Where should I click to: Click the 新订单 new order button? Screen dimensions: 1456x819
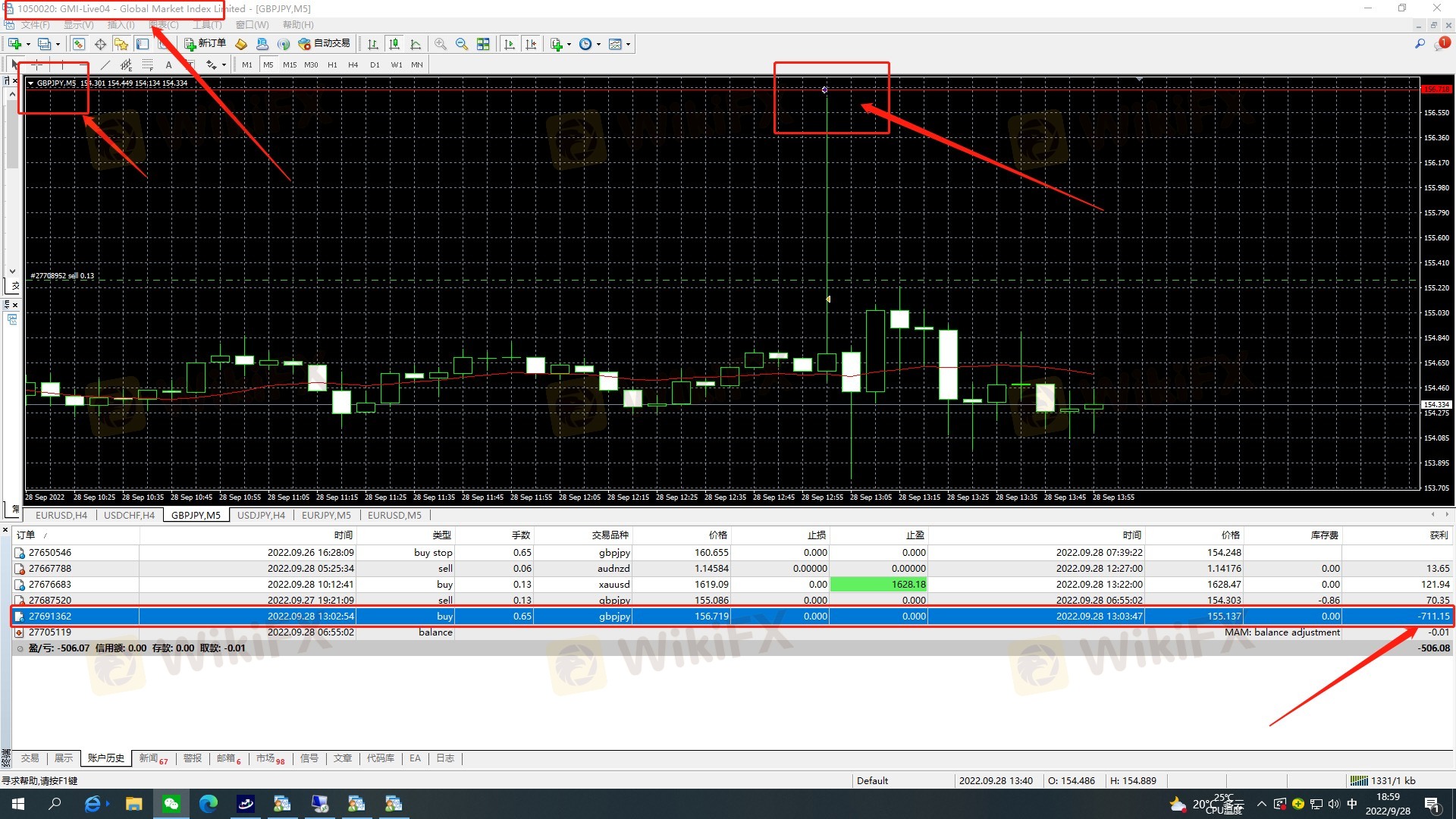click(206, 44)
